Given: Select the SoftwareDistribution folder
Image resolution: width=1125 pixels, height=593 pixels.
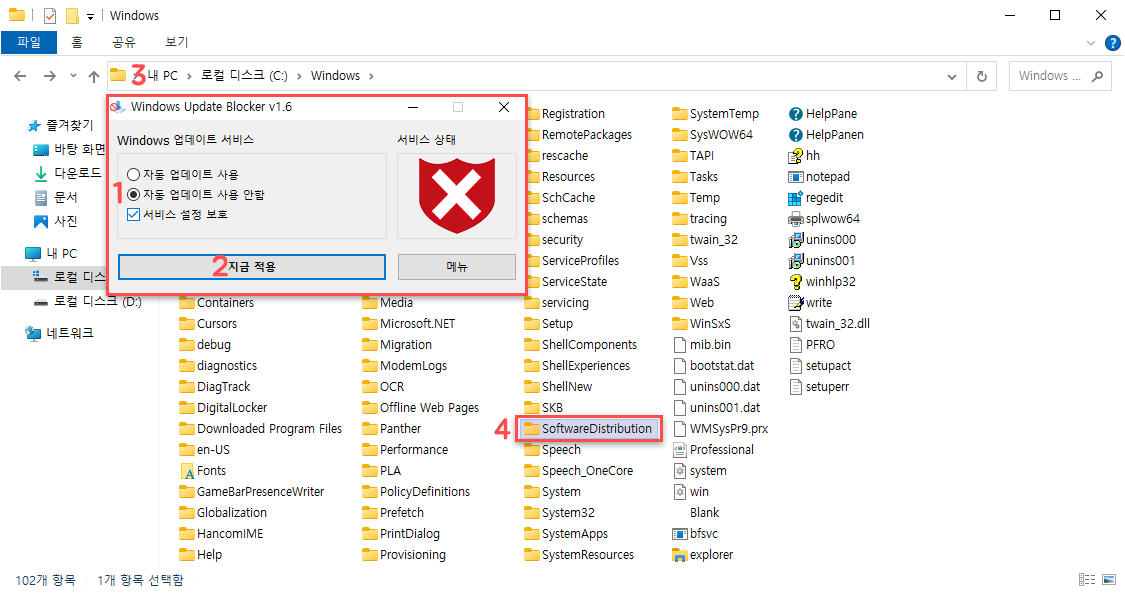Looking at the screenshot, I should (588, 429).
